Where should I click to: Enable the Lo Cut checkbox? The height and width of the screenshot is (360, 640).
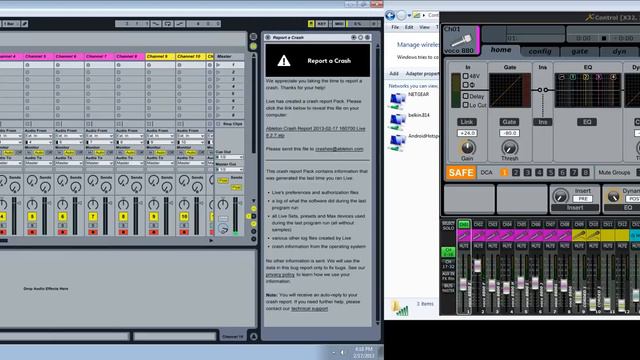tap(465, 105)
